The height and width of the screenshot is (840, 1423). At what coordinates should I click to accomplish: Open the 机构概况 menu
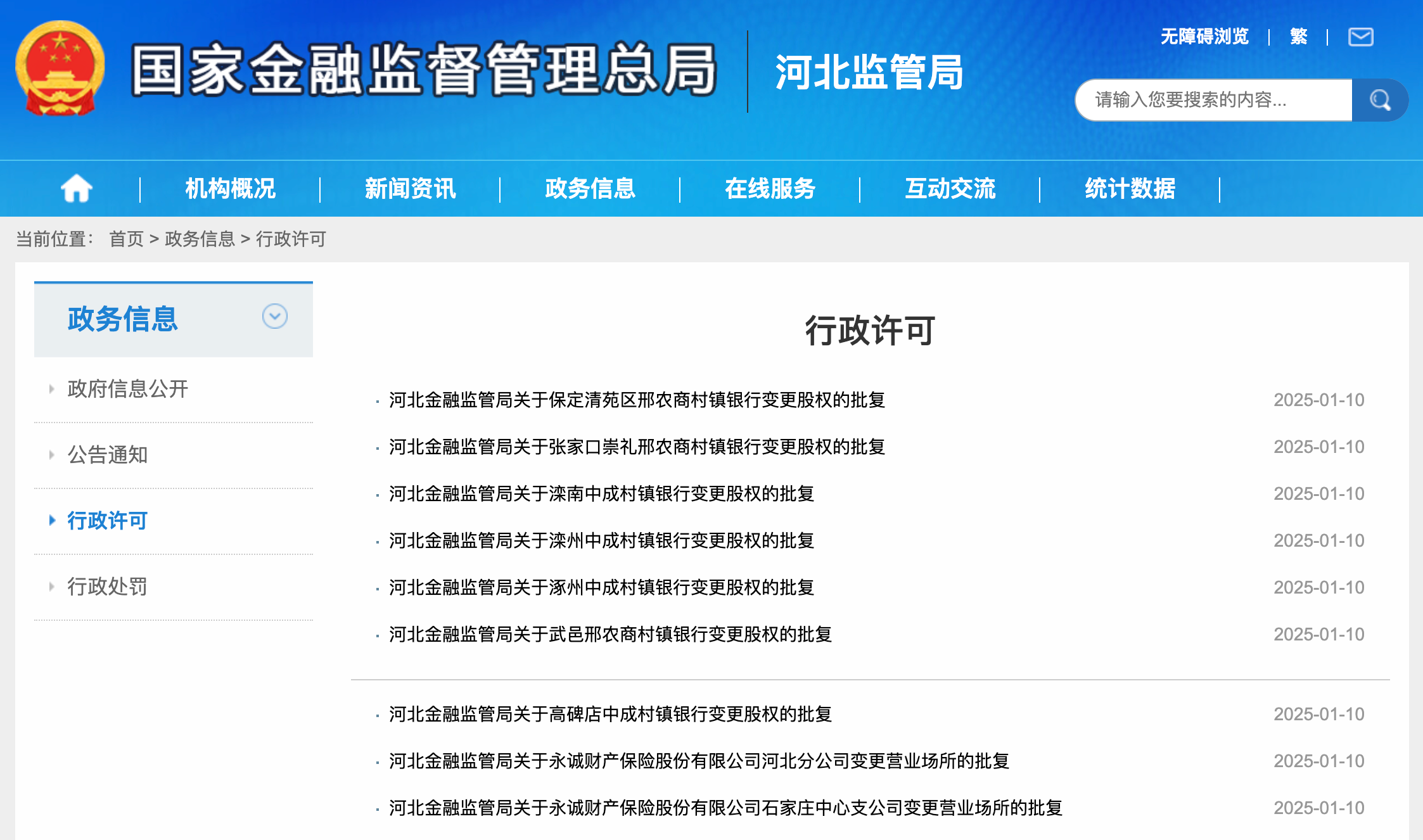click(x=230, y=189)
